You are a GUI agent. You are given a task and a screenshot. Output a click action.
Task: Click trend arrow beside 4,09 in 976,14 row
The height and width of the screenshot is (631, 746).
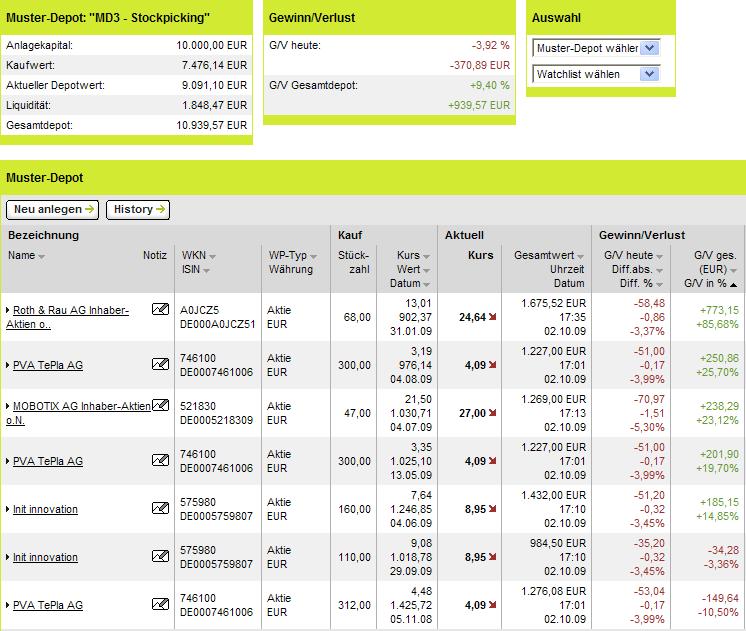pyautogui.click(x=492, y=365)
